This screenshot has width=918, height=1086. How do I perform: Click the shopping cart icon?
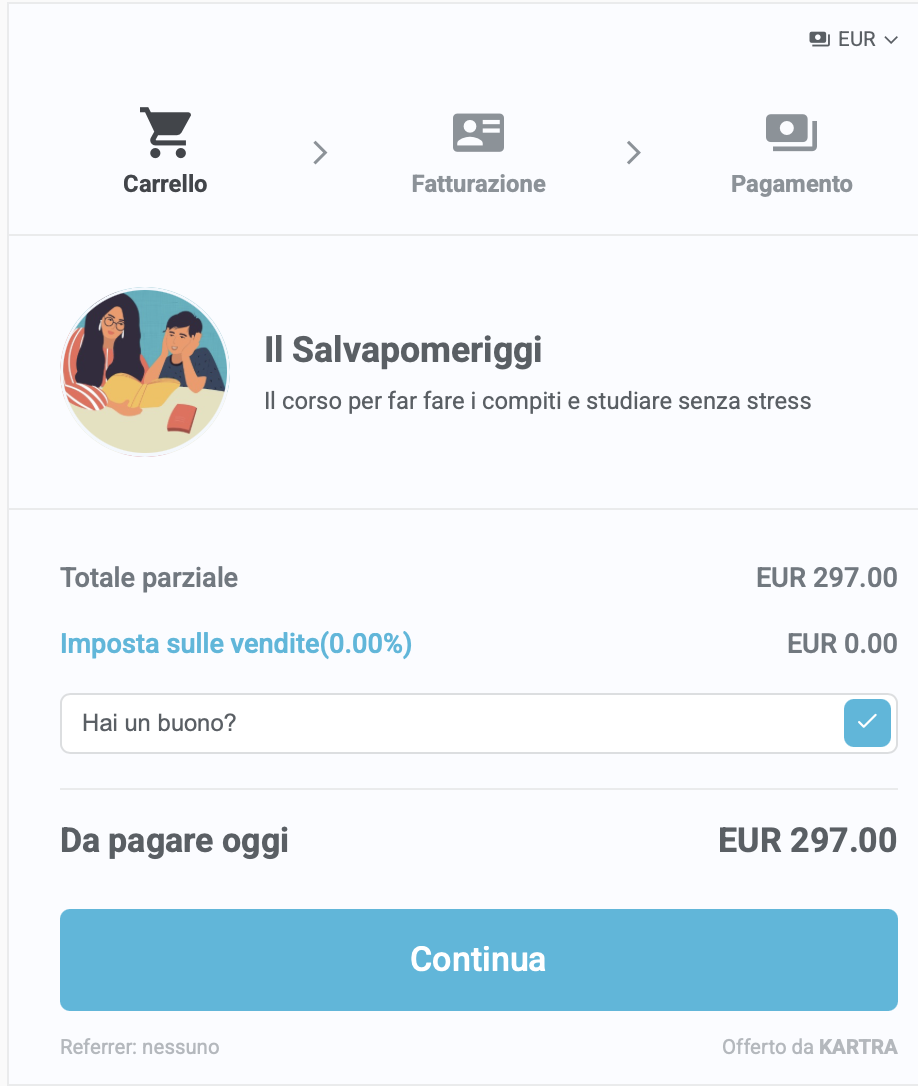(x=165, y=133)
